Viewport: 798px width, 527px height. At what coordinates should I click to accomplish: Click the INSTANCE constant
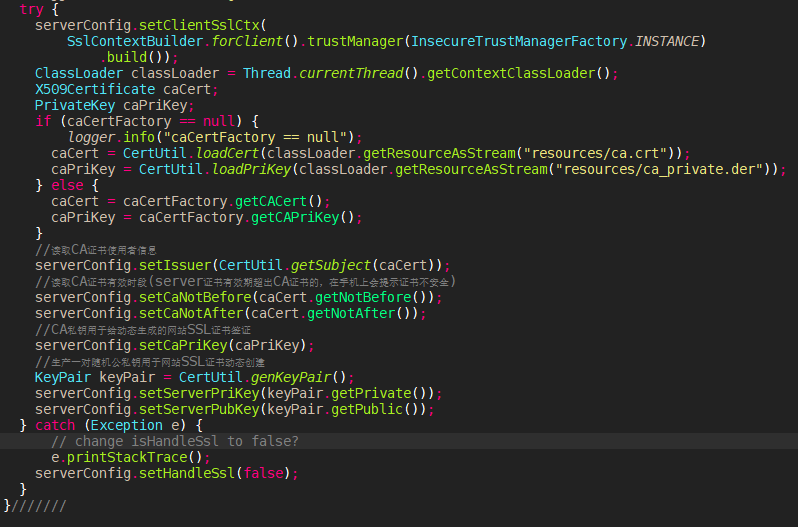pyautogui.click(x=667, y=41)
